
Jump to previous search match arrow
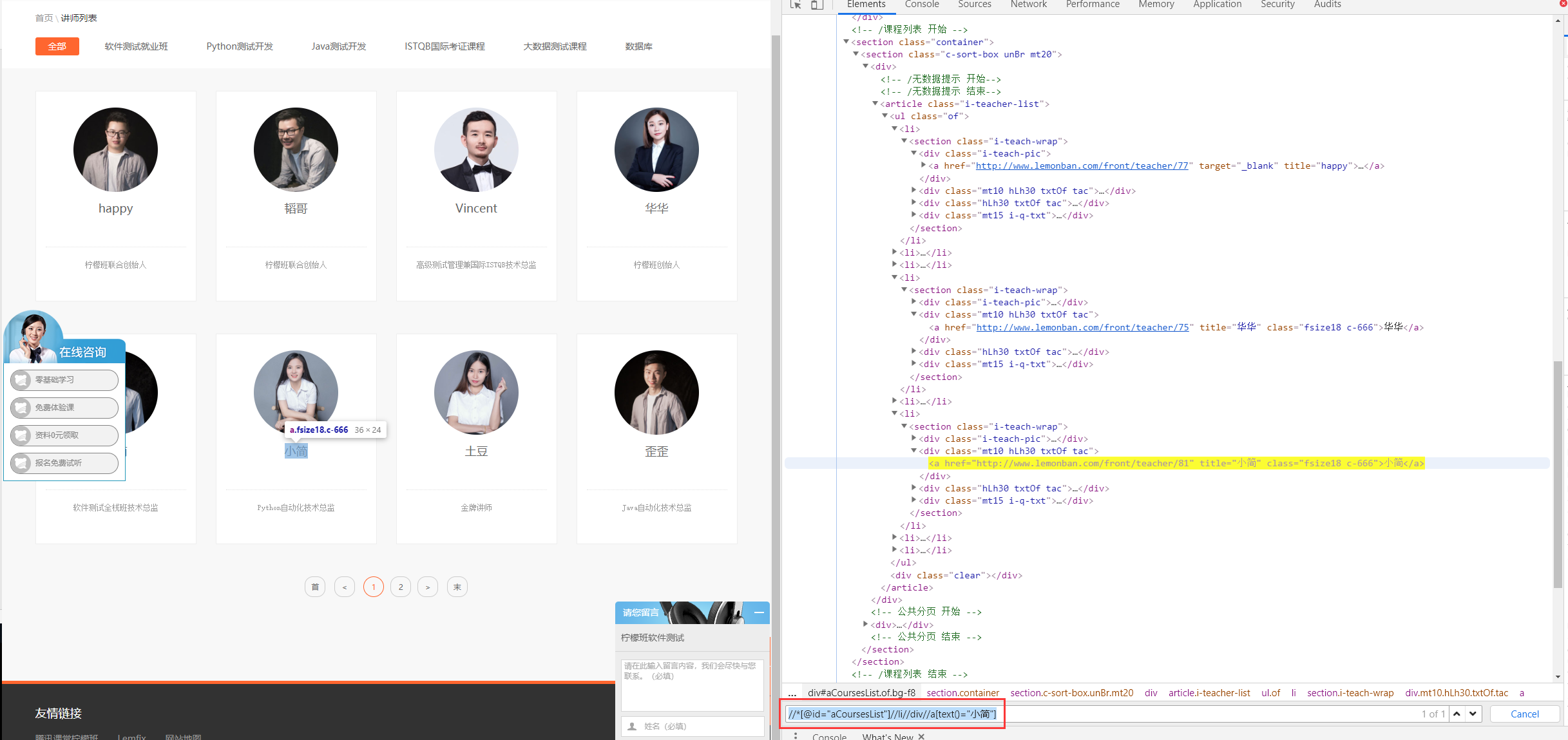click(x=1457, y=714)
